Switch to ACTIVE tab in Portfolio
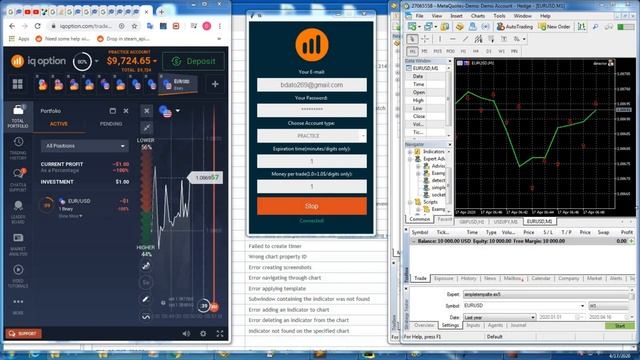The height and width of the screenshot is (360, 640). 59,124
